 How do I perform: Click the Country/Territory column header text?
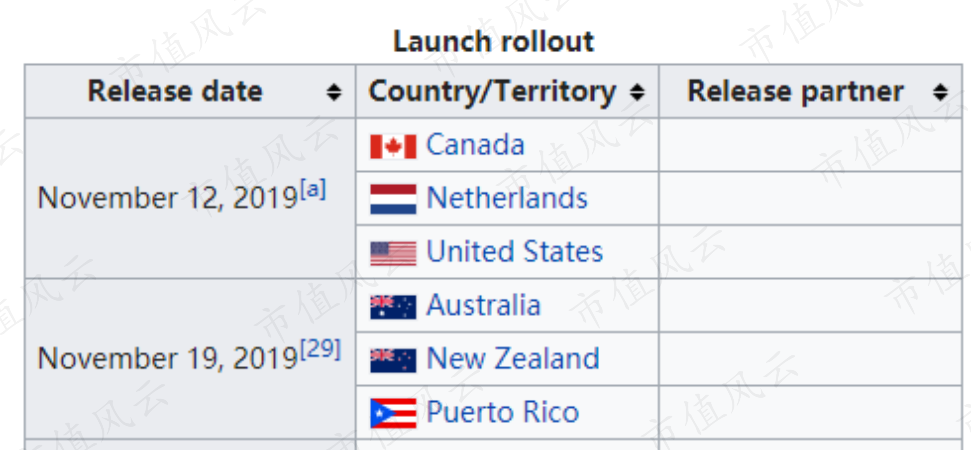[492, 92]
